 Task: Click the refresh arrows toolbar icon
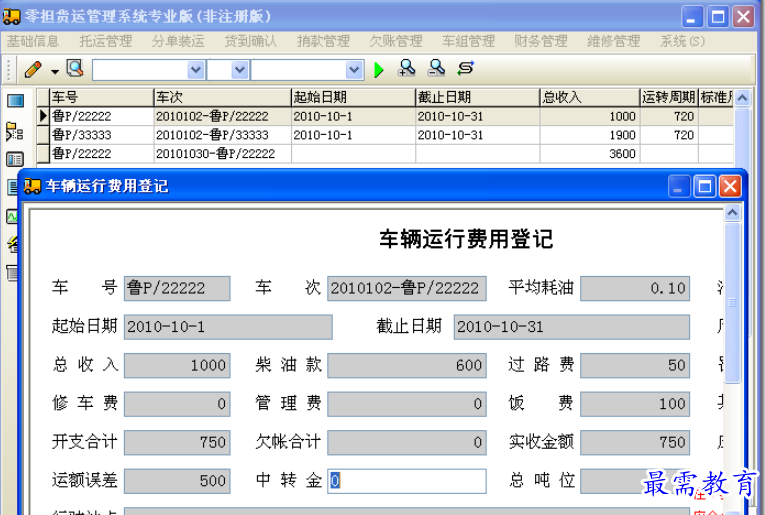[465, 69]
